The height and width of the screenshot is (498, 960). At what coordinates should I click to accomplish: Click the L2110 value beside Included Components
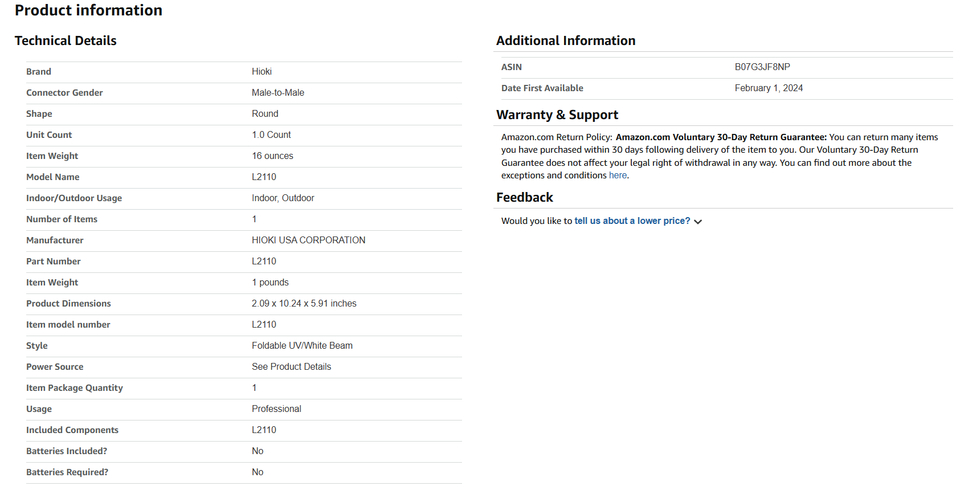point(264,430)
